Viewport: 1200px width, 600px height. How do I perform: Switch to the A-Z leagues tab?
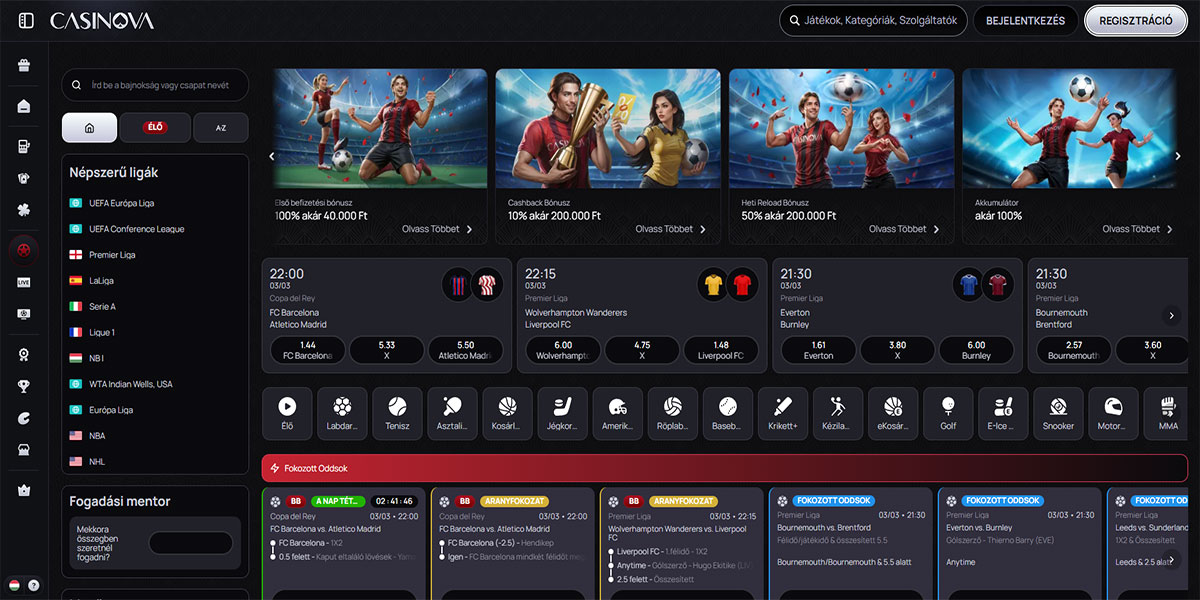tap(221, 128)
